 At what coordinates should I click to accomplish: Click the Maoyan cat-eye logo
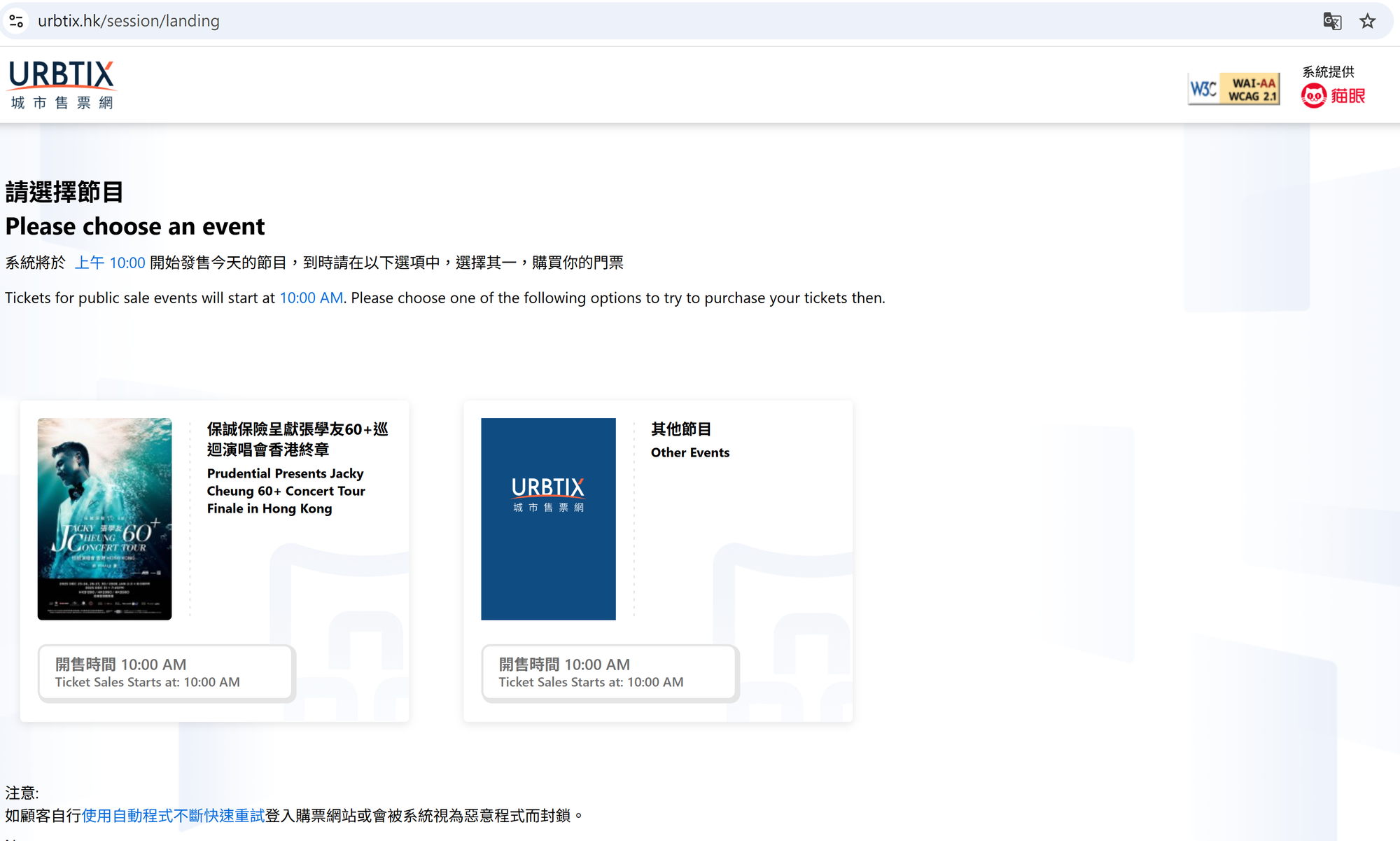click(1333, 96)
